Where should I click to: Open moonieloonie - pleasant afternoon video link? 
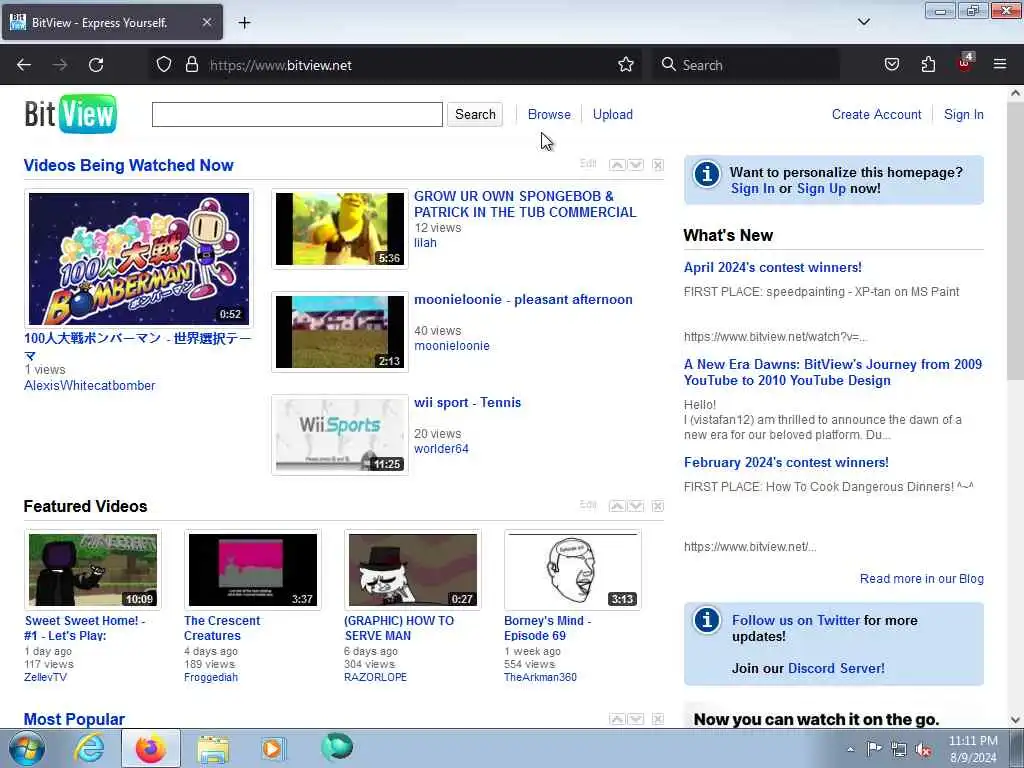523,299
